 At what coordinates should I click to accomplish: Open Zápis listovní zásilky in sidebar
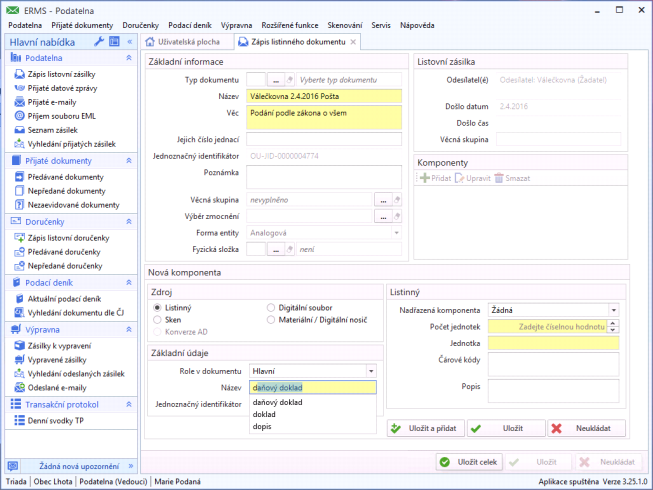tap(61, 74)
